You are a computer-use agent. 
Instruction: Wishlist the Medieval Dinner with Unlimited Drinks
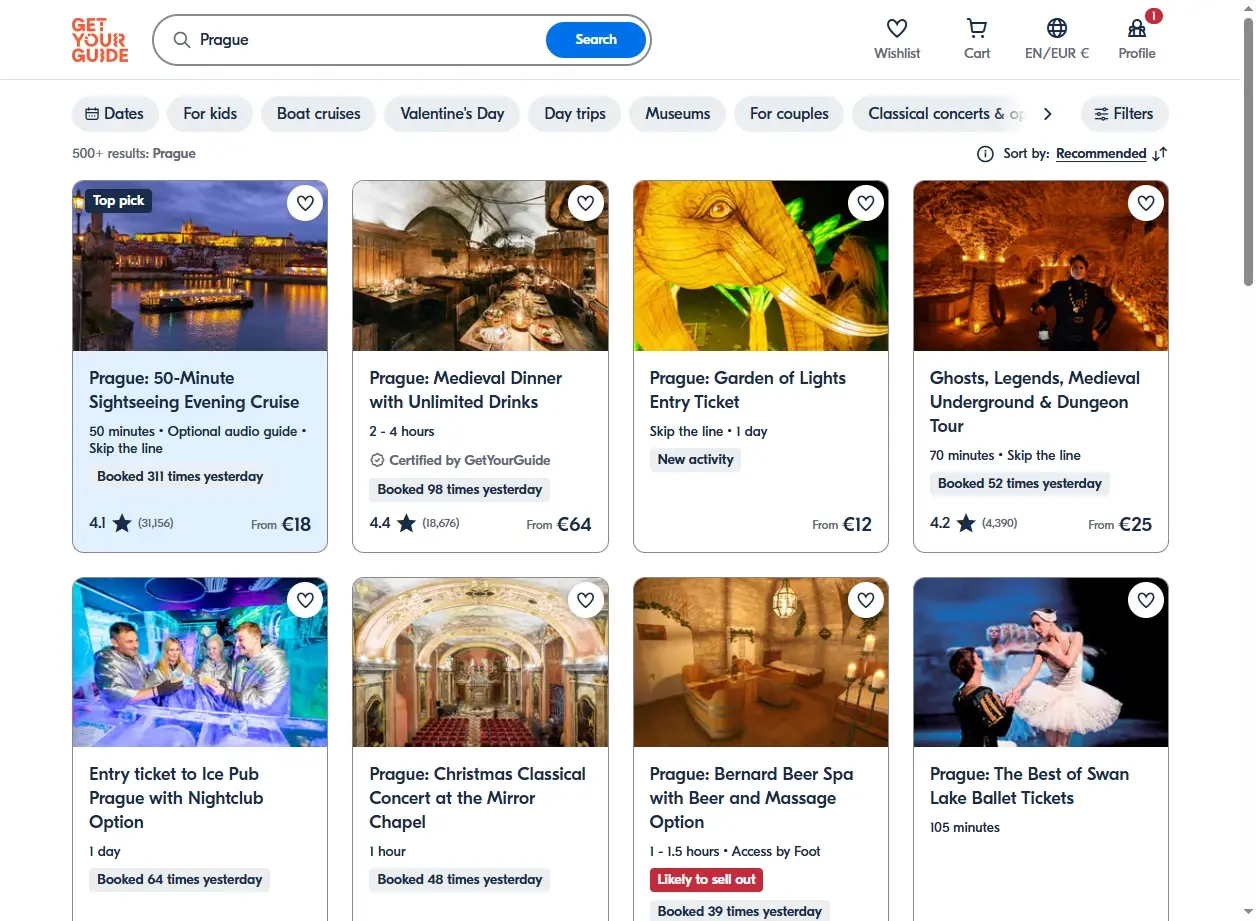click(x=586, y=203)
